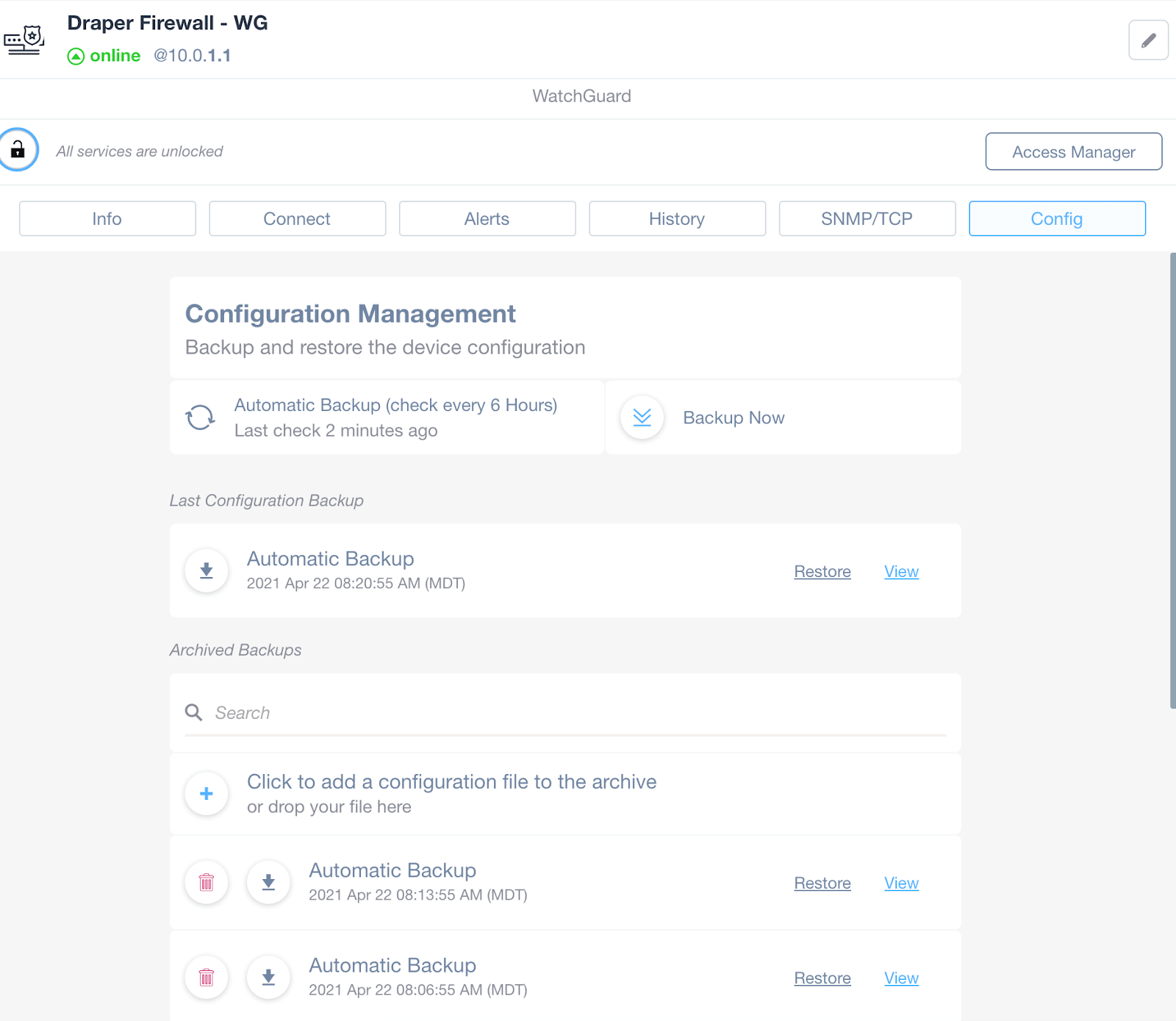Go to the History tab
The height and width of the screenshot is (1021, 1176).
pos(677,218)
